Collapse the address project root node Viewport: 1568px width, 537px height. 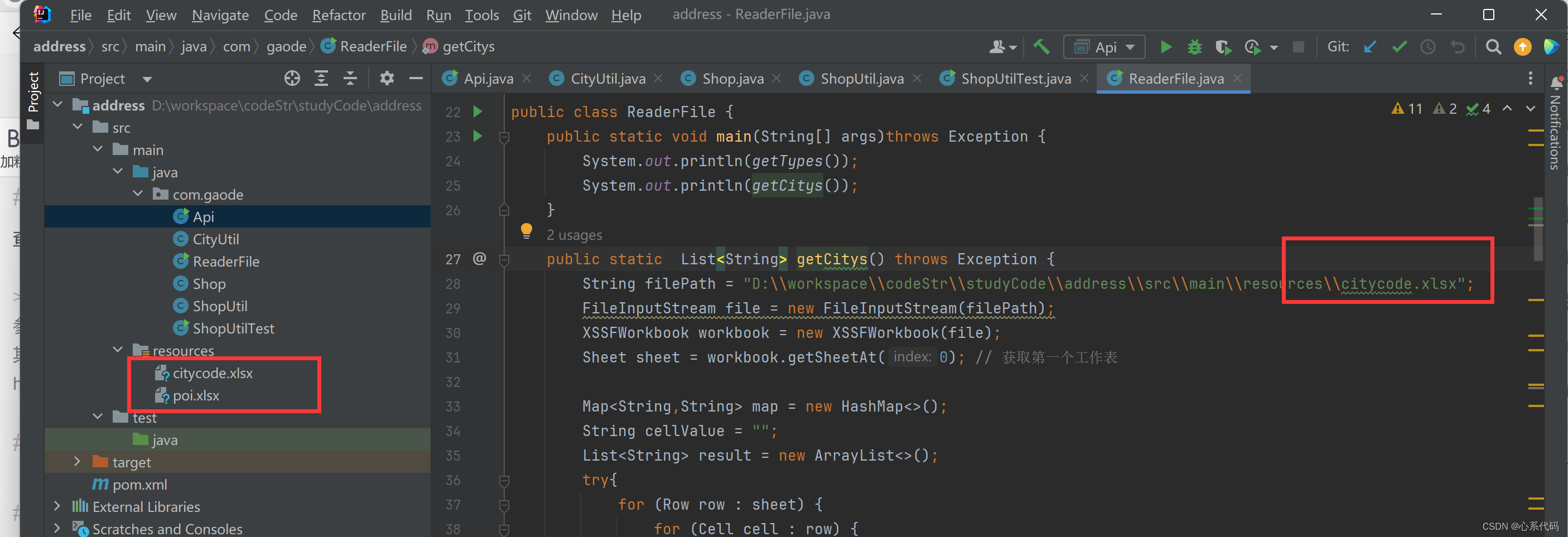coord(58,105)
